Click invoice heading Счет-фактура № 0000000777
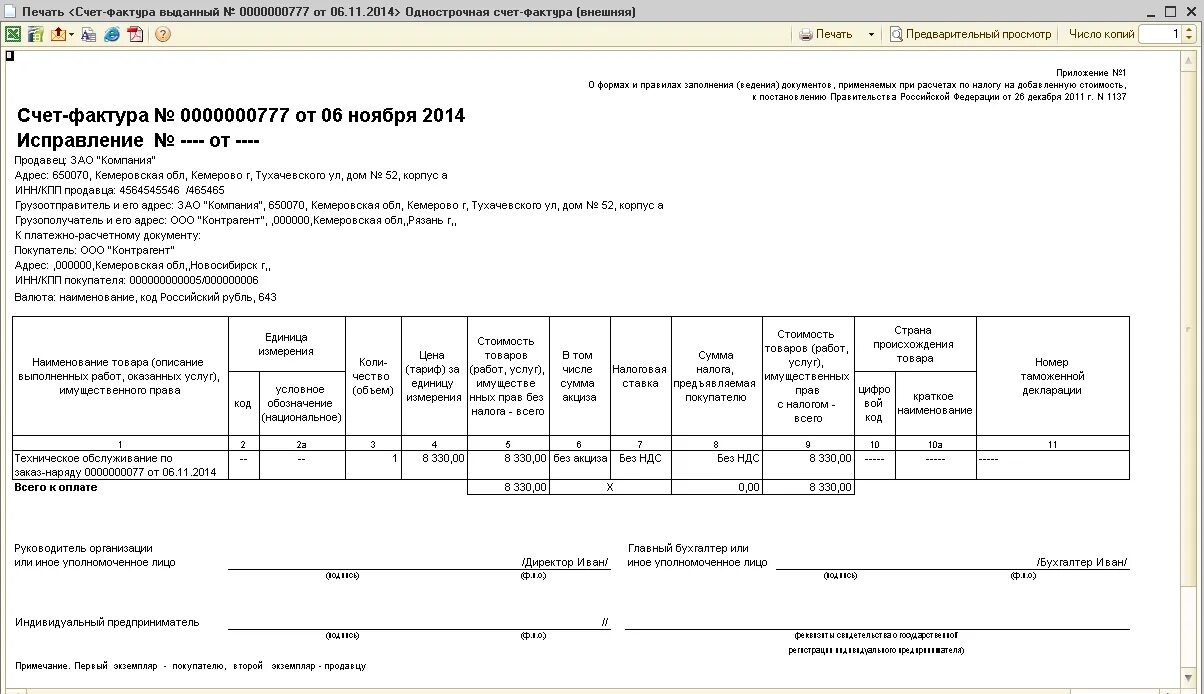The image size is (1204, 694). (x=241, y=115)
